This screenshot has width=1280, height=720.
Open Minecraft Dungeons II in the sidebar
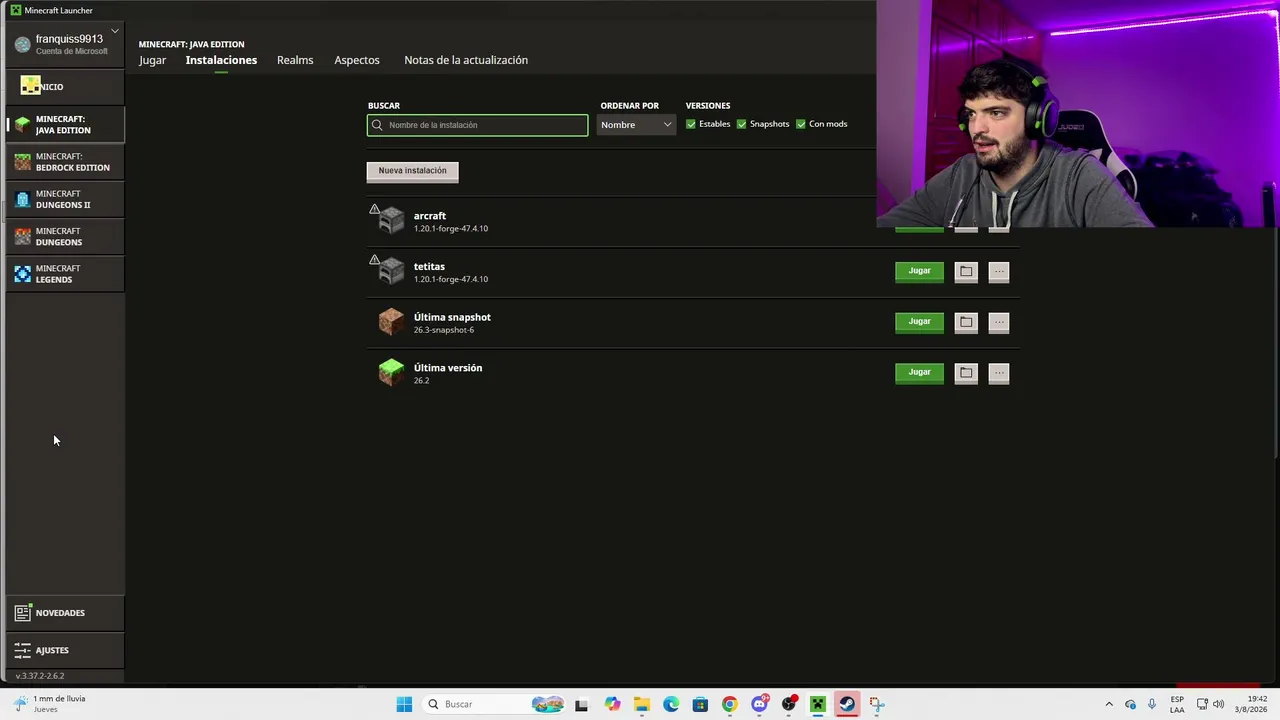[x=65, y=199]
